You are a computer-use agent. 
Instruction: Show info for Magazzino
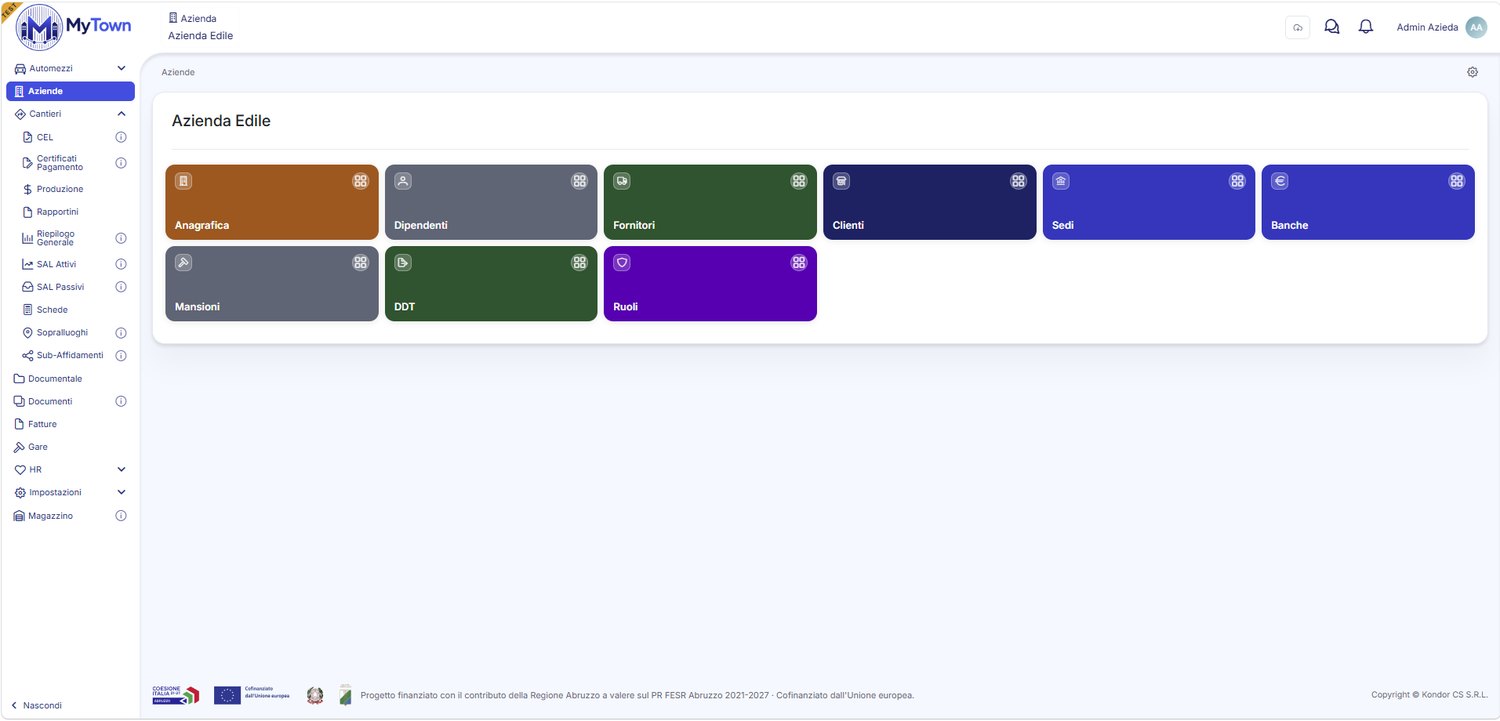[121, 516]
